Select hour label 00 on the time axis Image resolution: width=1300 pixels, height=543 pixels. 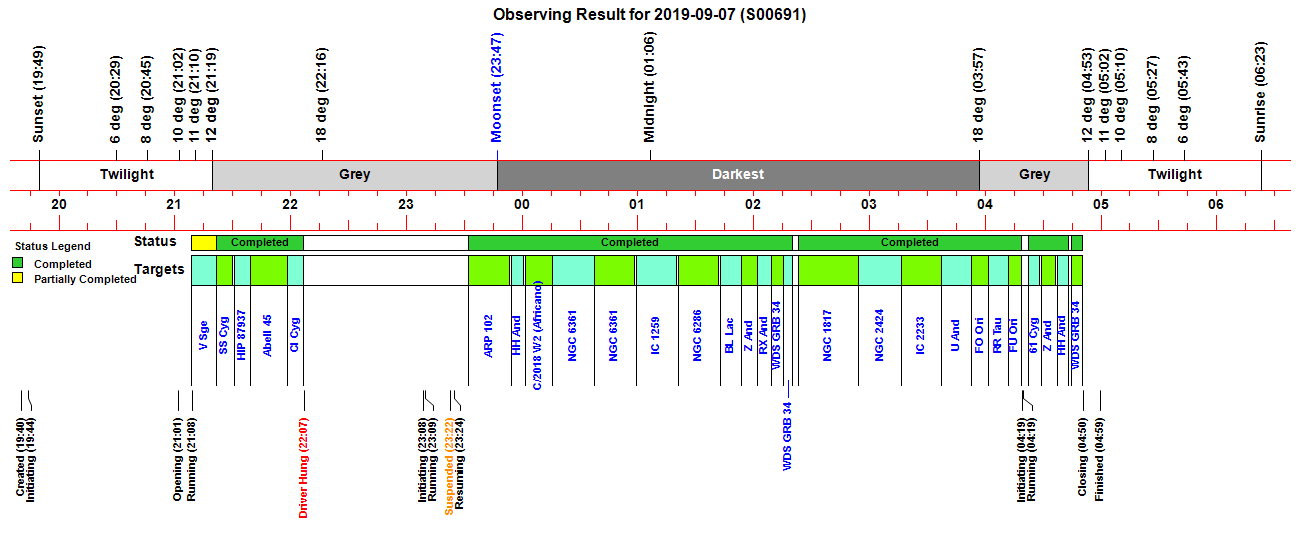pos(521,204)
